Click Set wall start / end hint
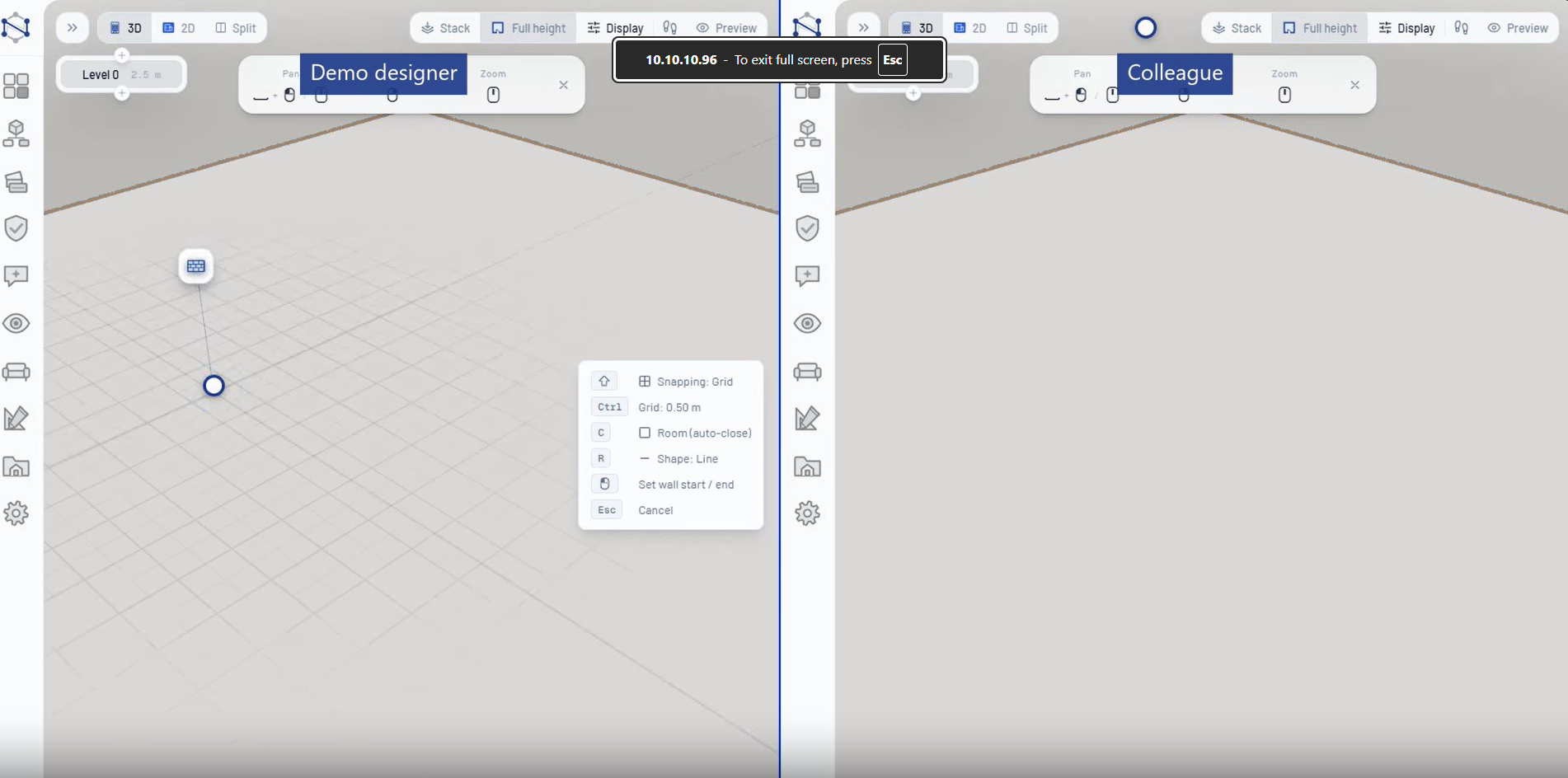1568x778 pixels. tap(686, 485)
